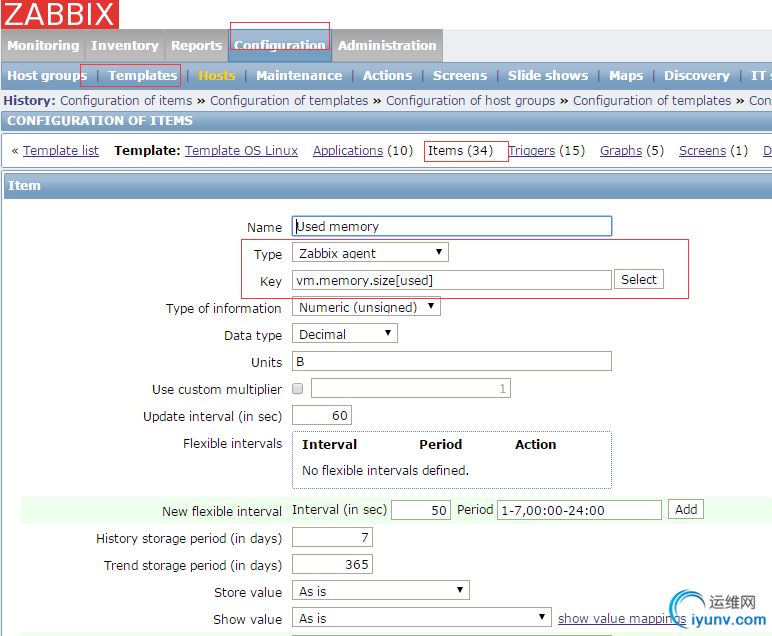Focus the Name field Used memory
Screen dimensions: 772x636
click(x=451, y=226)
